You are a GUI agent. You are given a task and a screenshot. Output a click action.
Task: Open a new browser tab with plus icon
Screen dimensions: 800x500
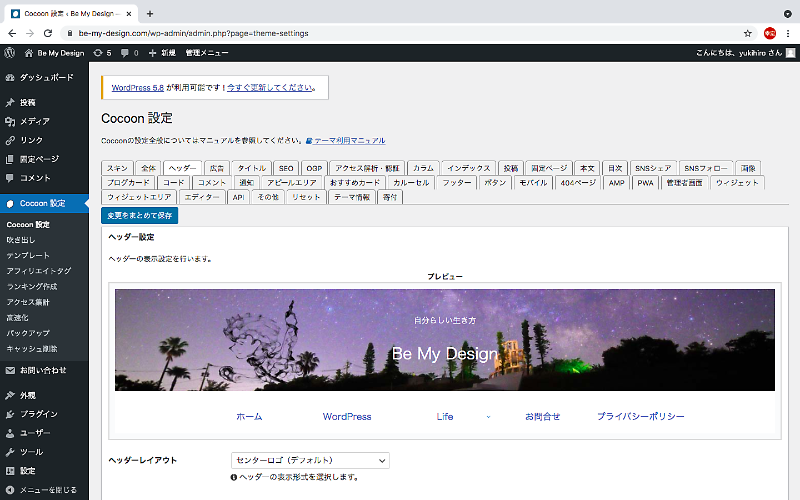150,13
